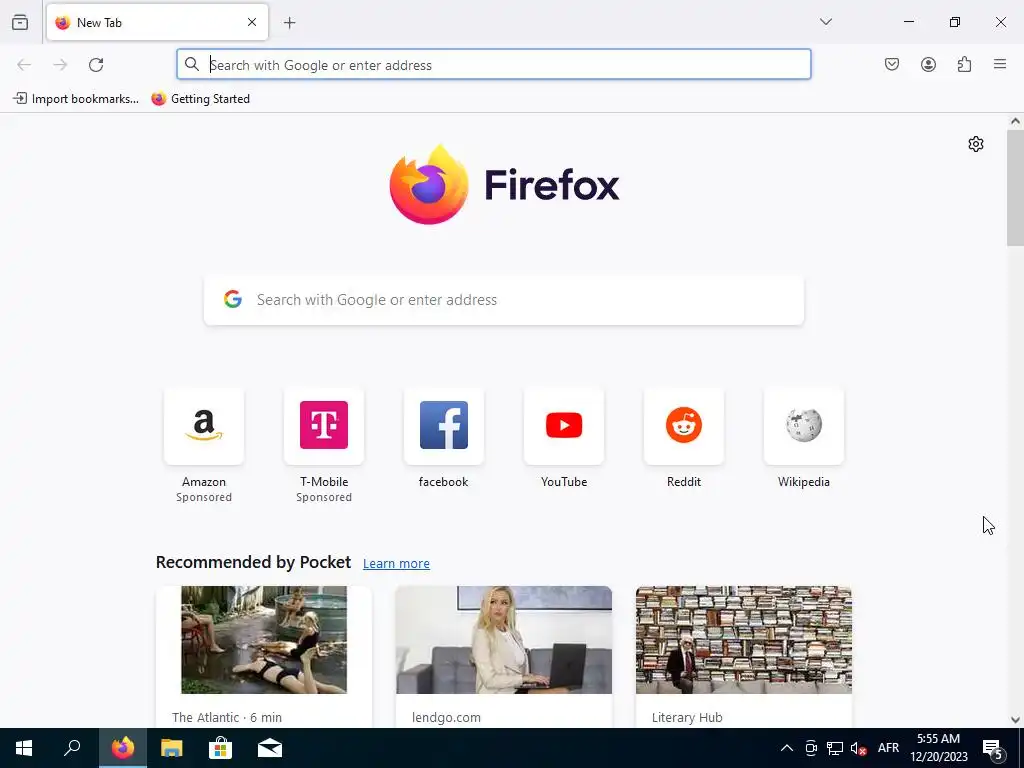Open the Mail app on the taskbar
1024x768 pixels.
270,748
